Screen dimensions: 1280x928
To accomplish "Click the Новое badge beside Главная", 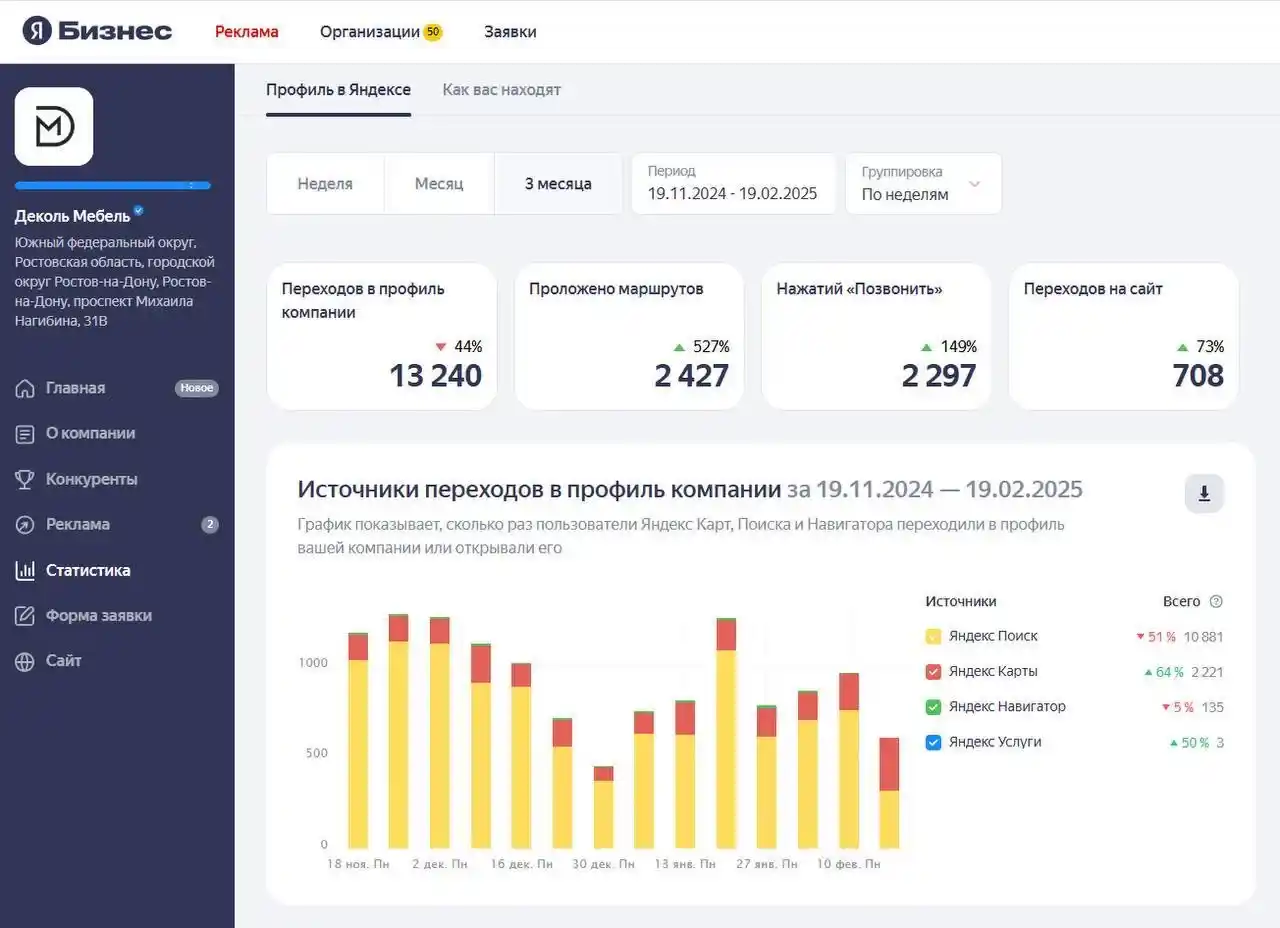I will (197, 388).
